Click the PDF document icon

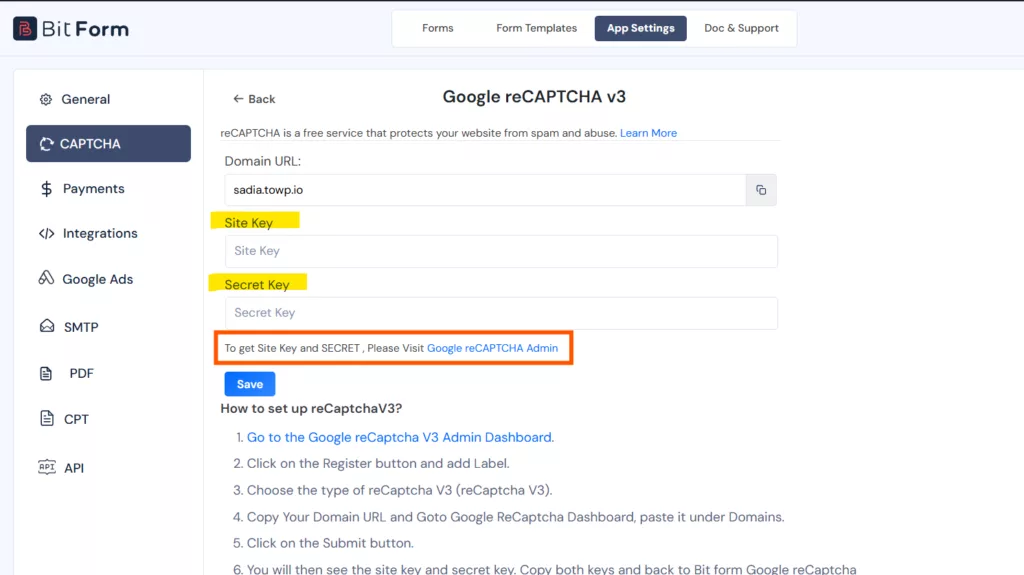pyautogui.click(x=46, y=373)
